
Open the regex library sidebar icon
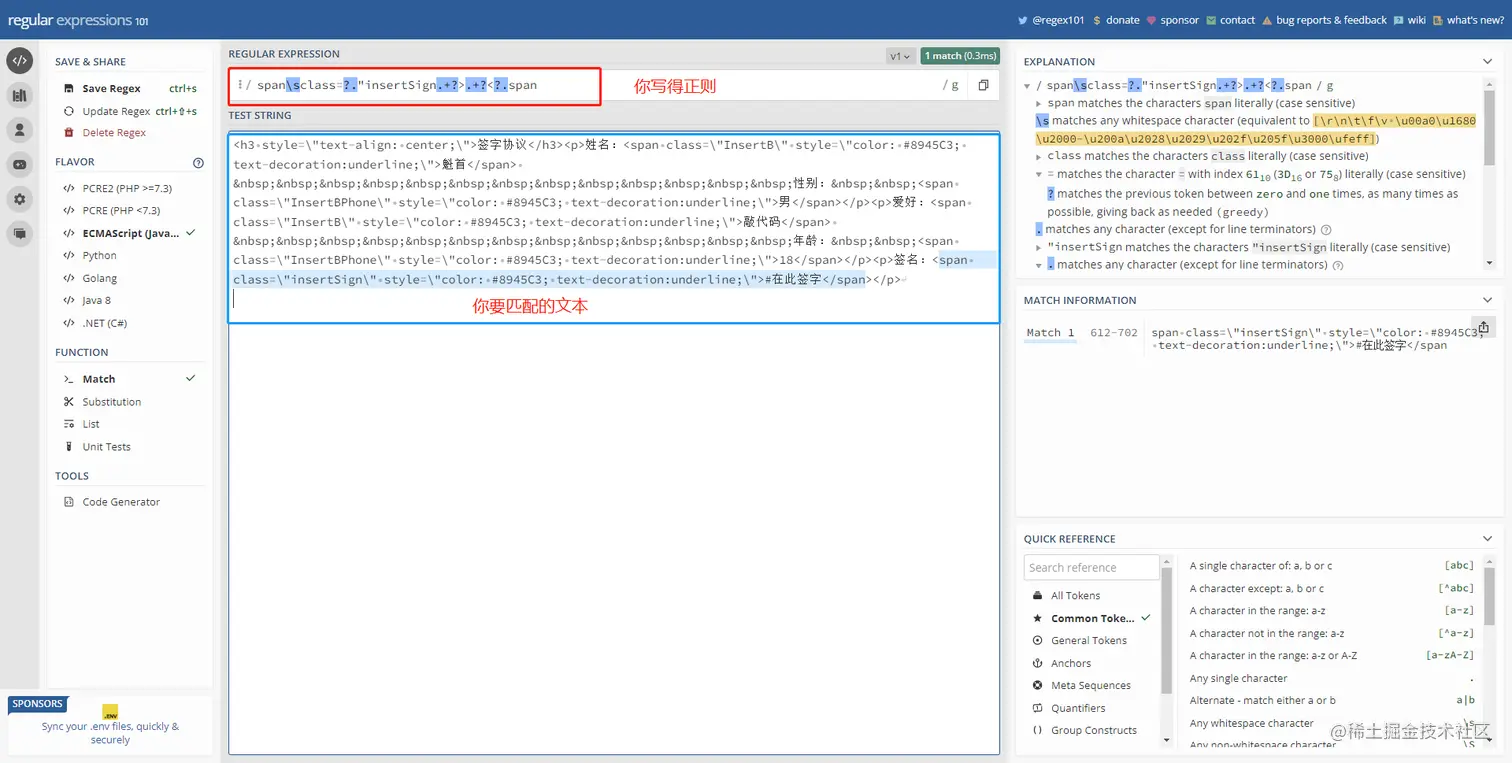tap(19, 95)
